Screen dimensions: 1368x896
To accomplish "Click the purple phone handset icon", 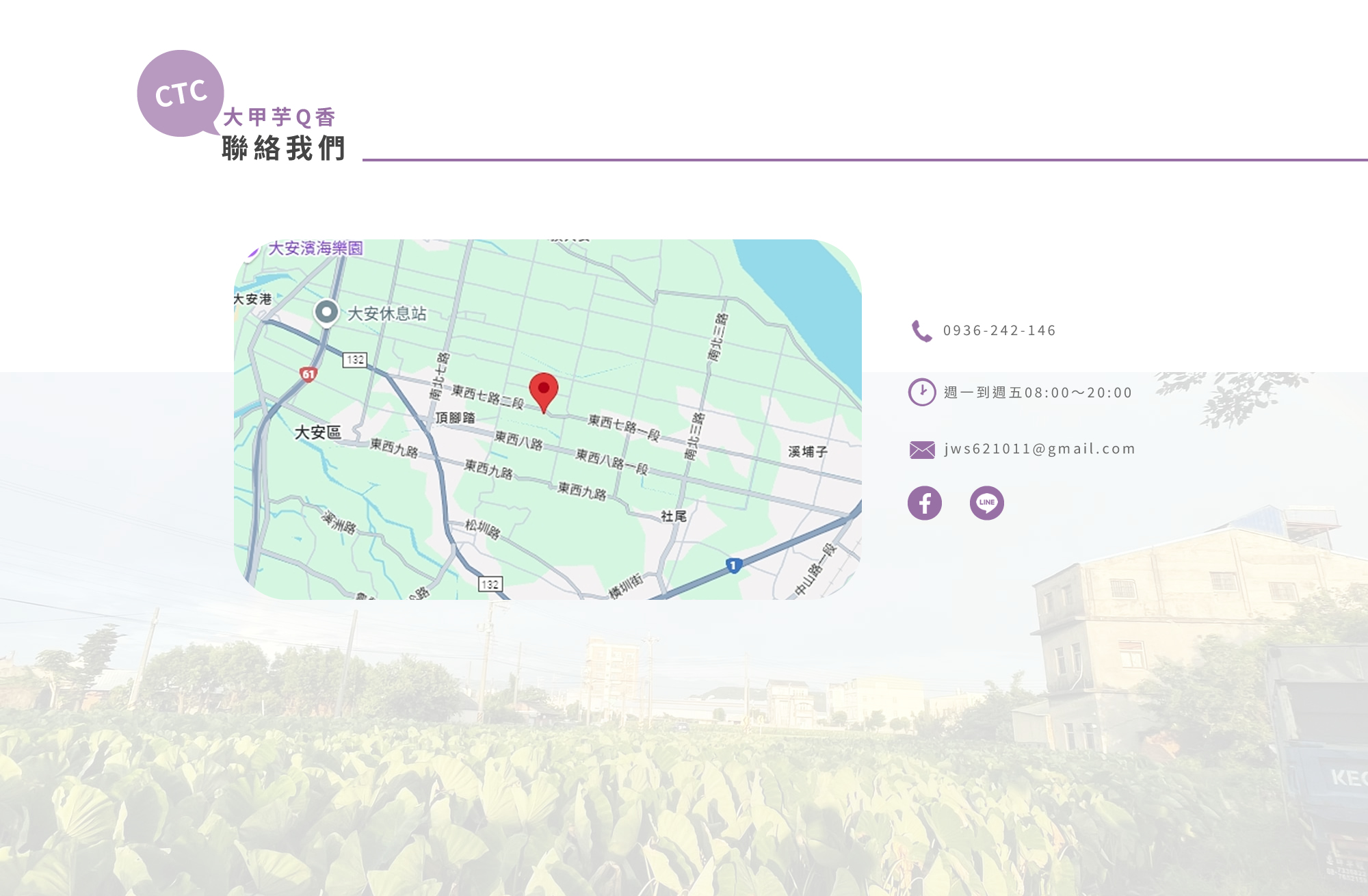I will [921, 331].
